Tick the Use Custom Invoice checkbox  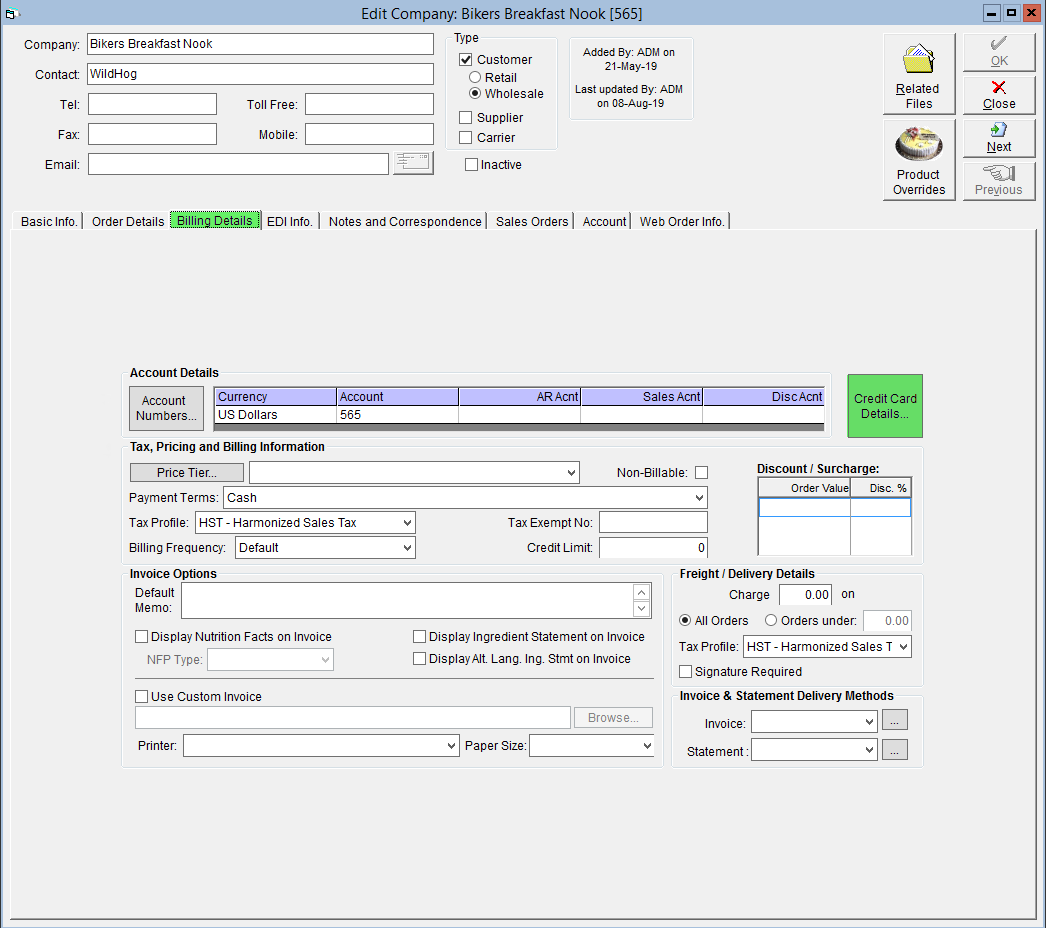(141, 697)
